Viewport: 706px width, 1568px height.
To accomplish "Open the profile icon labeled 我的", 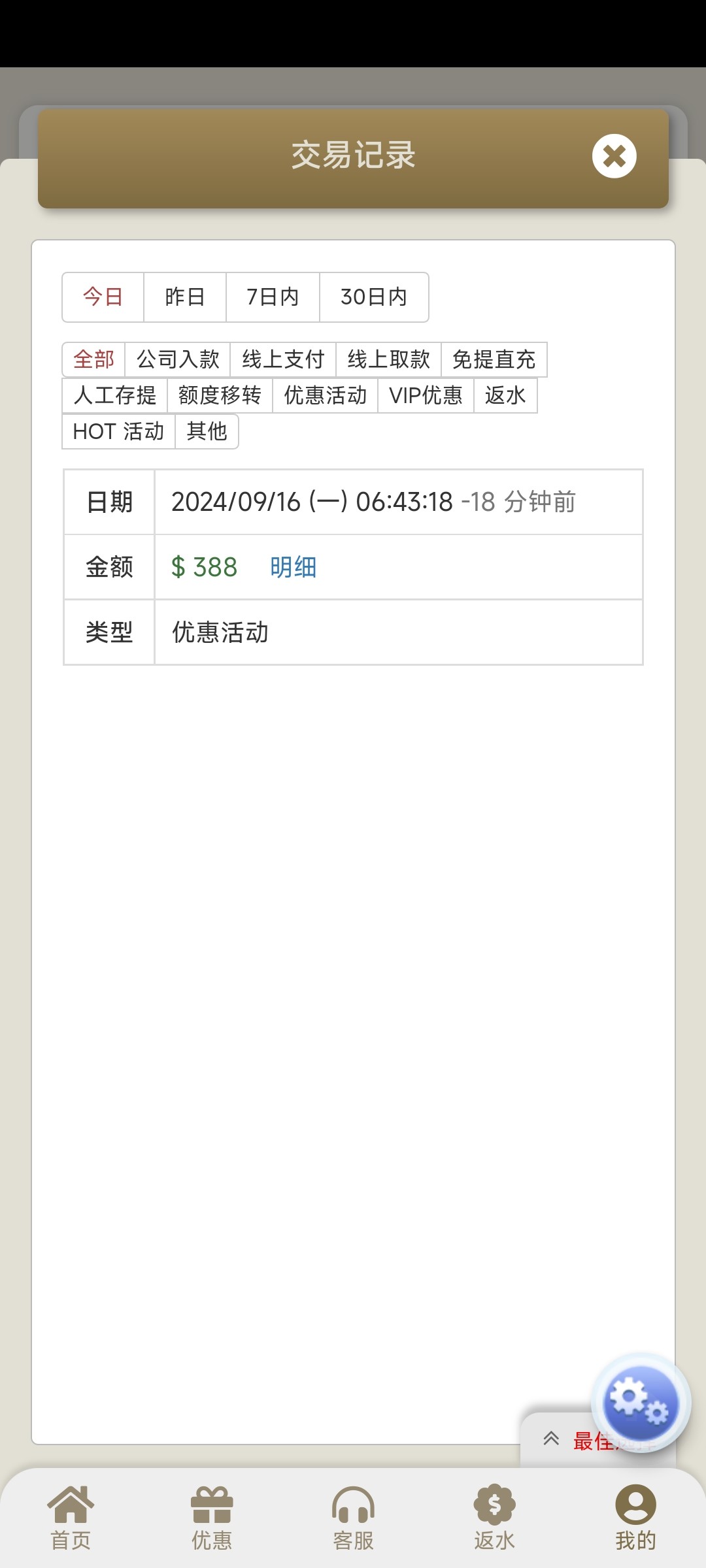I will pos(635,1517).
